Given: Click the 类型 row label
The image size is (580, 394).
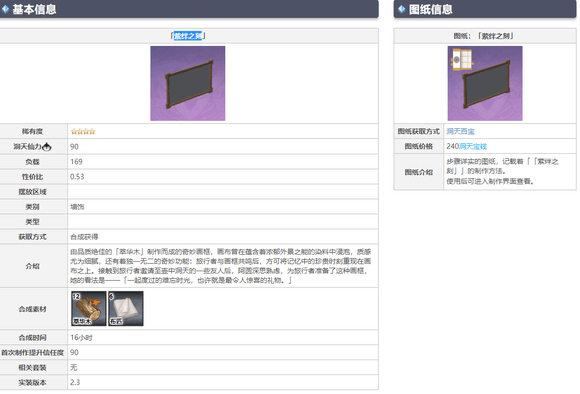Looking at the screenshot, I should 33,222.
